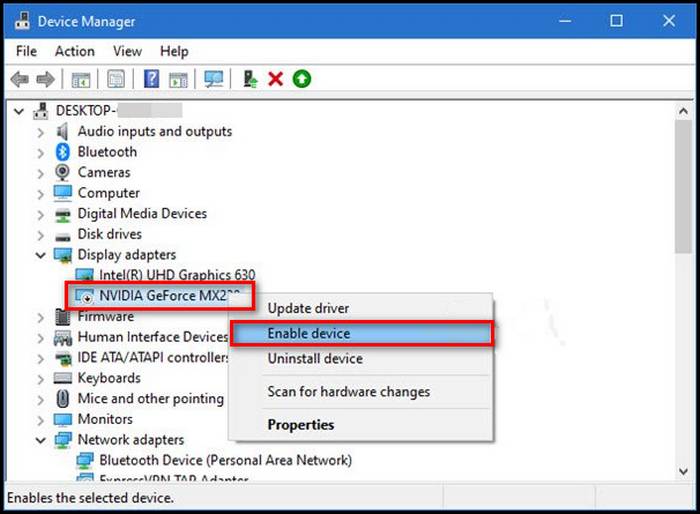Viewport: 700px width, 514px height.
Task: Click the Computer category monitor icon
Action: click(x=62, y=193)
